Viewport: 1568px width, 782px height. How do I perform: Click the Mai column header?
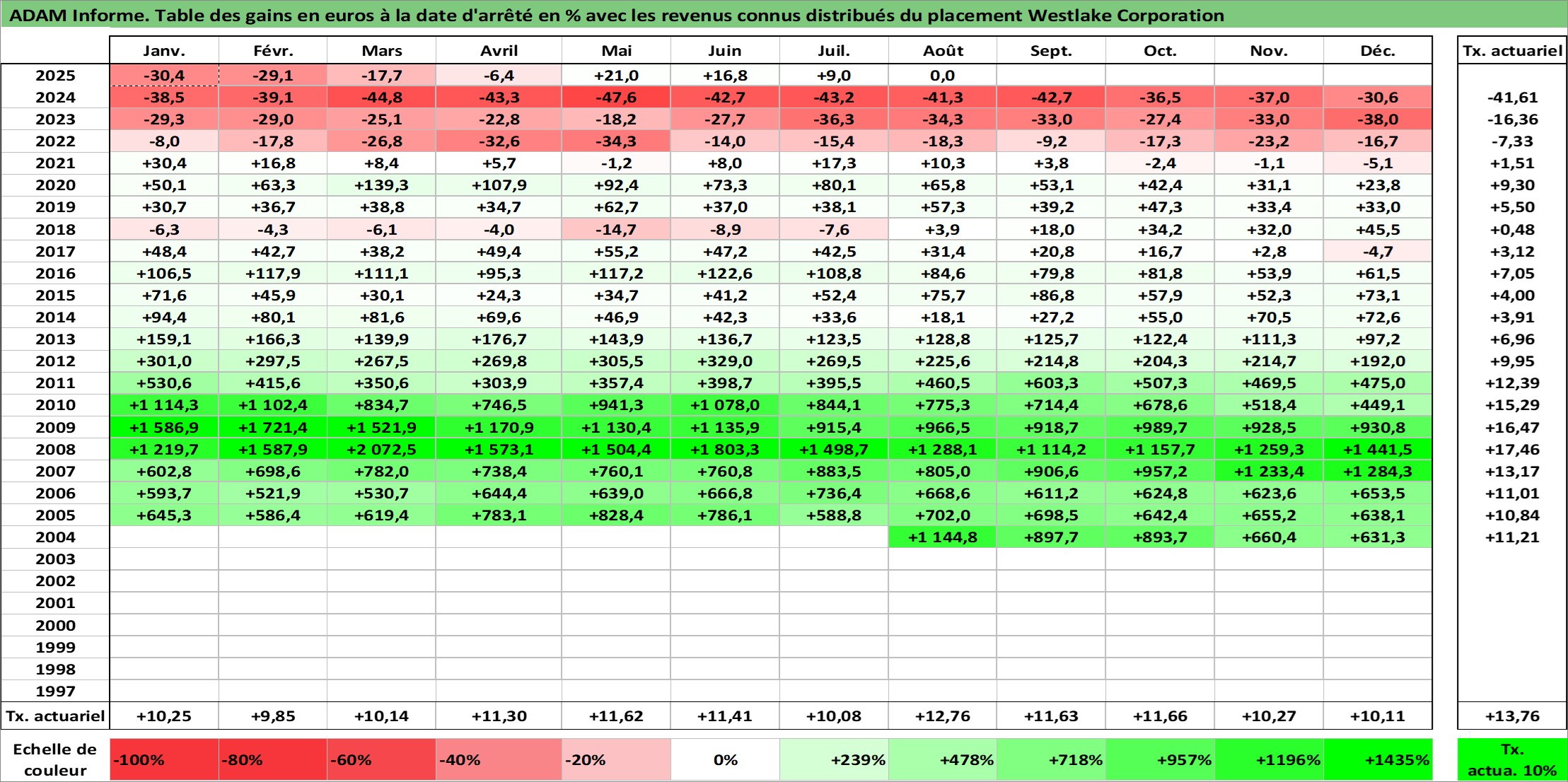[x=617, y=50]
